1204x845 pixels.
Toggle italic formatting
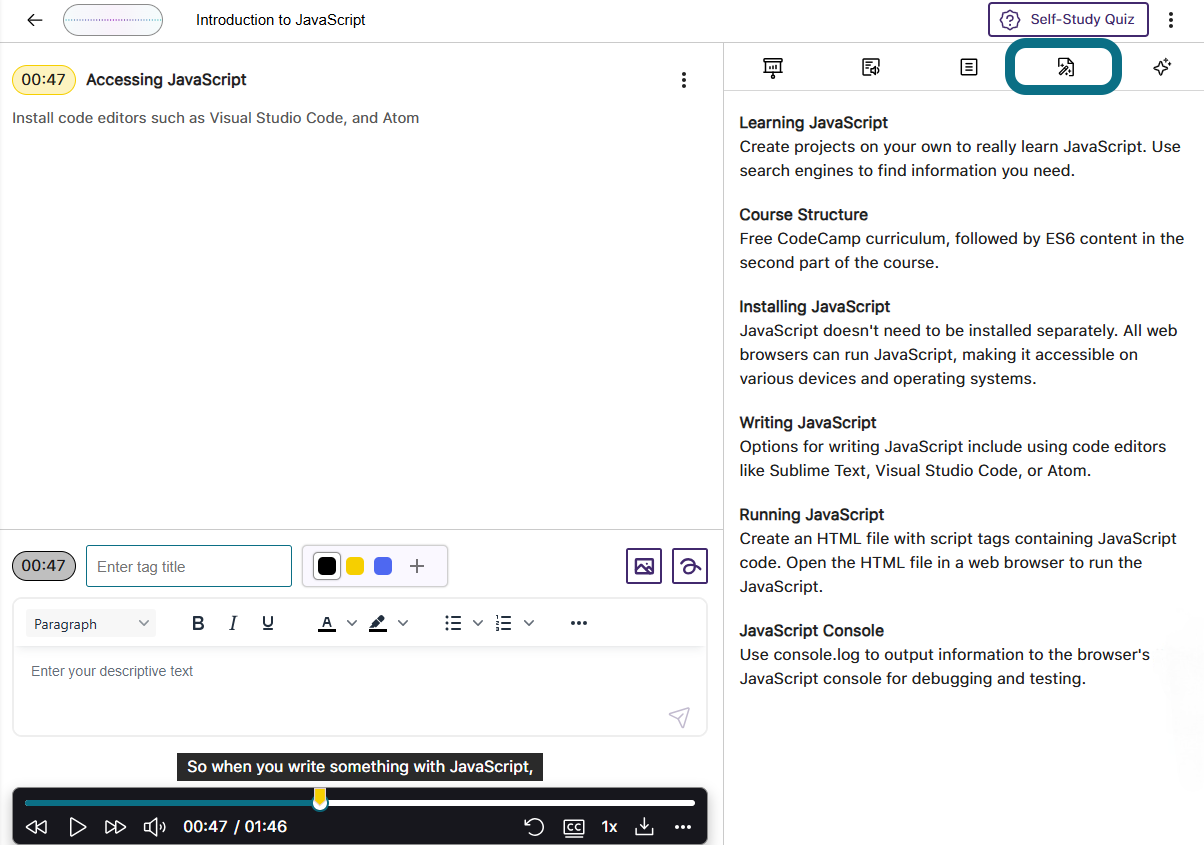click(x=233, y=623)
